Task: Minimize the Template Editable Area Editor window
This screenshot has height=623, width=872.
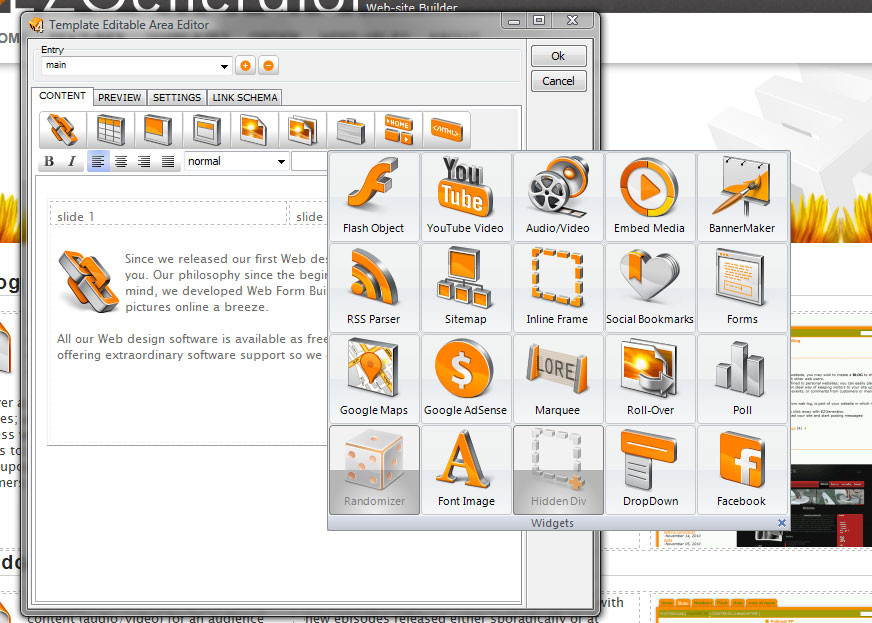Action: tap(513, 21)
